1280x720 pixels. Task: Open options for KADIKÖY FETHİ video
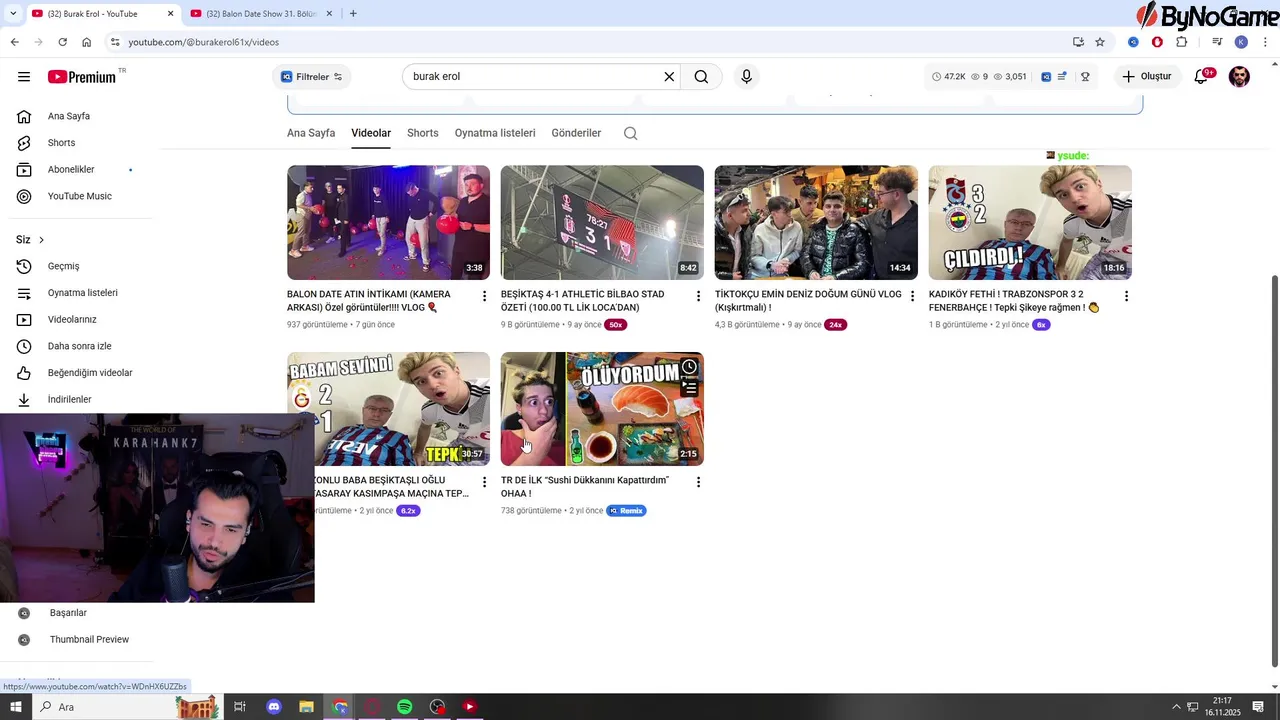coord(1126,296)
